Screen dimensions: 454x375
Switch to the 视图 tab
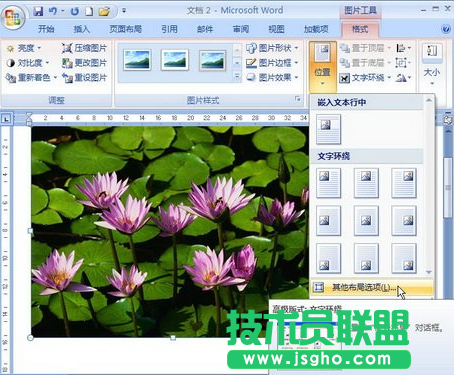[x=276, y=29]
